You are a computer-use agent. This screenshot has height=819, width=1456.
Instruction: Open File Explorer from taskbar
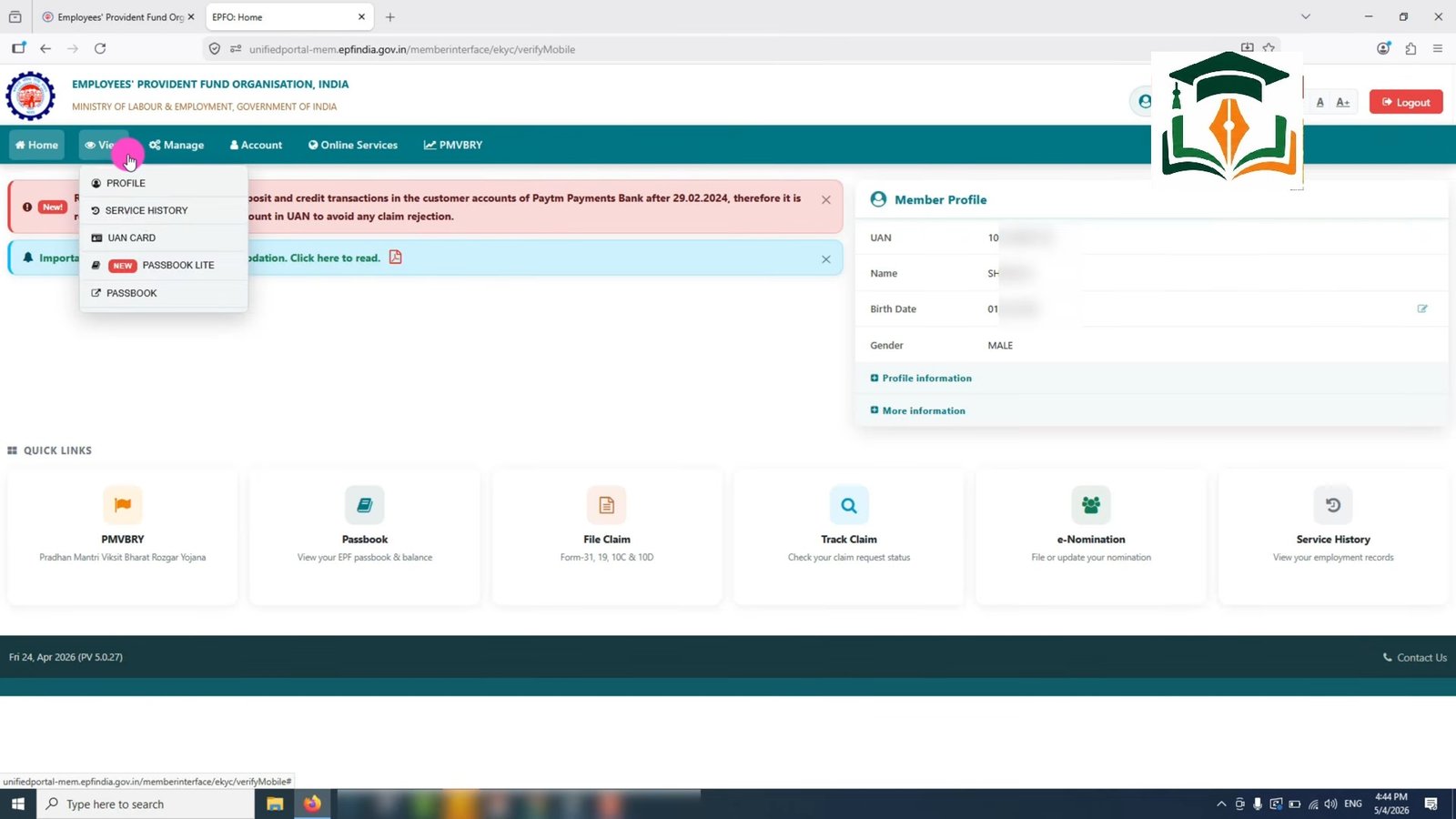pyautogui.click(x=275, y=804)
